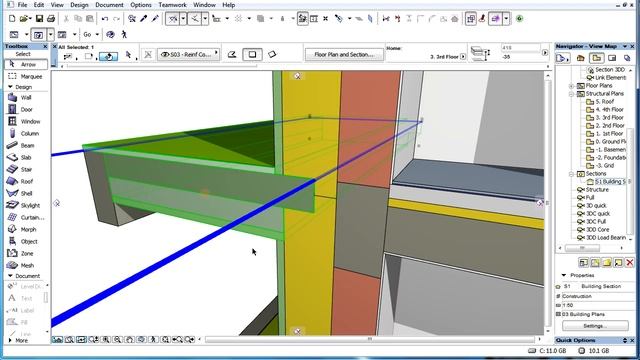This screenshot has height=360, width=640.
Task: Click the eyedropper pick-up parameters icon
Action: [144, 18]
